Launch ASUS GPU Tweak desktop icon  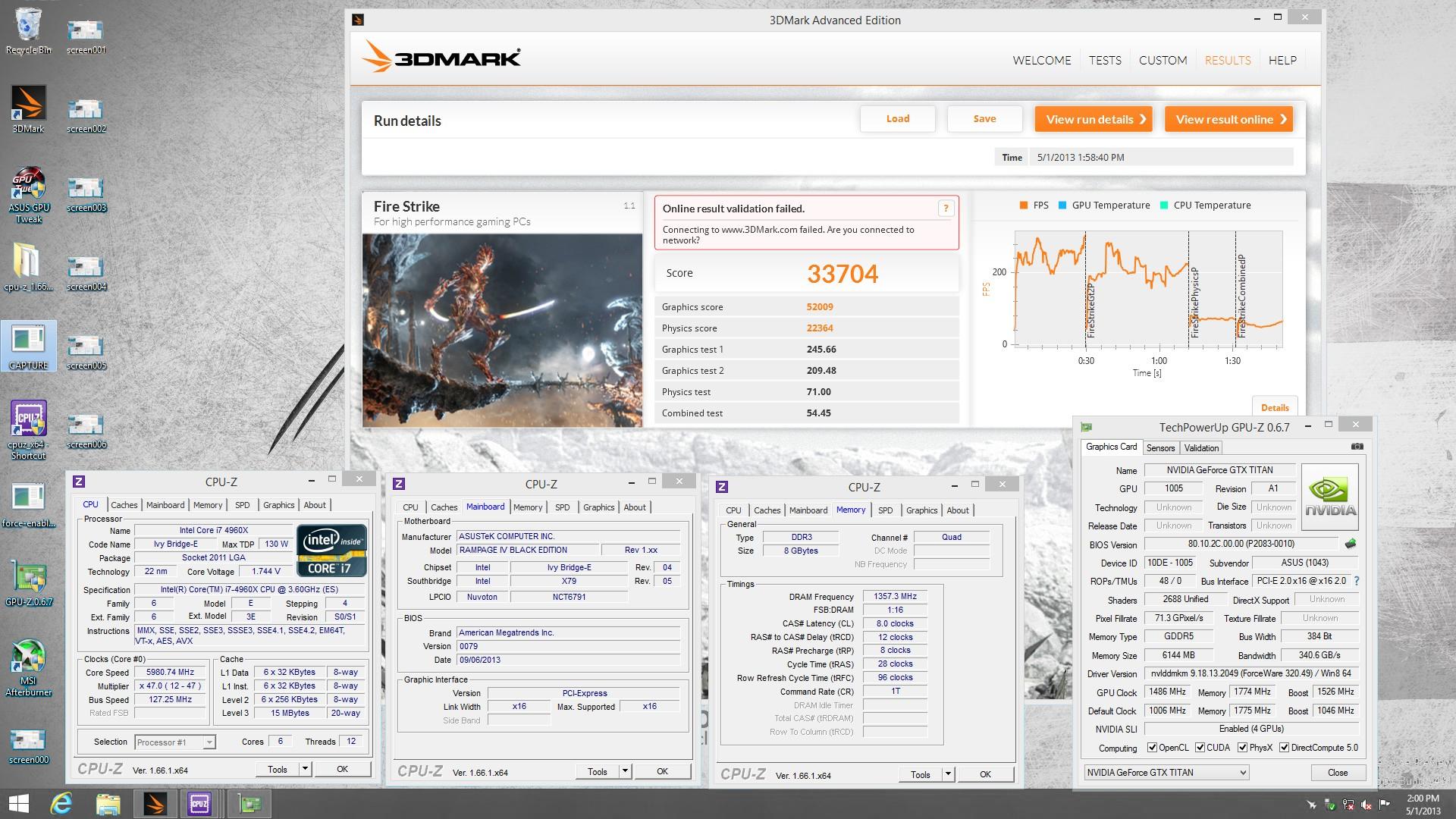coord(29,195)
